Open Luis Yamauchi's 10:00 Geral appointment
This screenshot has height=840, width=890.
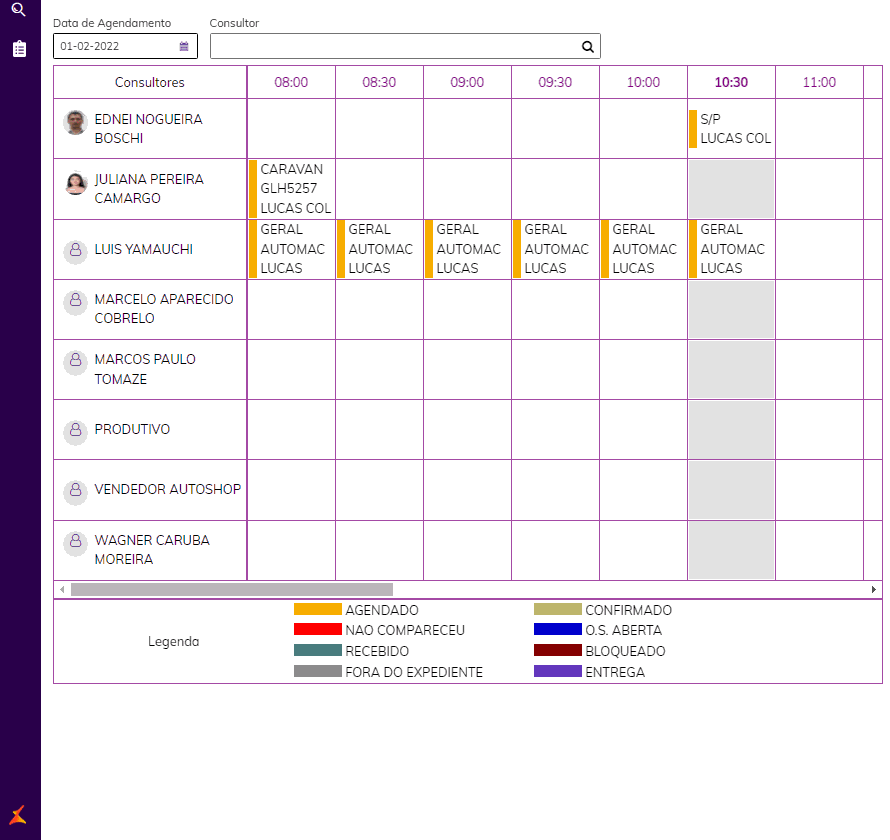tap(643, 249)
